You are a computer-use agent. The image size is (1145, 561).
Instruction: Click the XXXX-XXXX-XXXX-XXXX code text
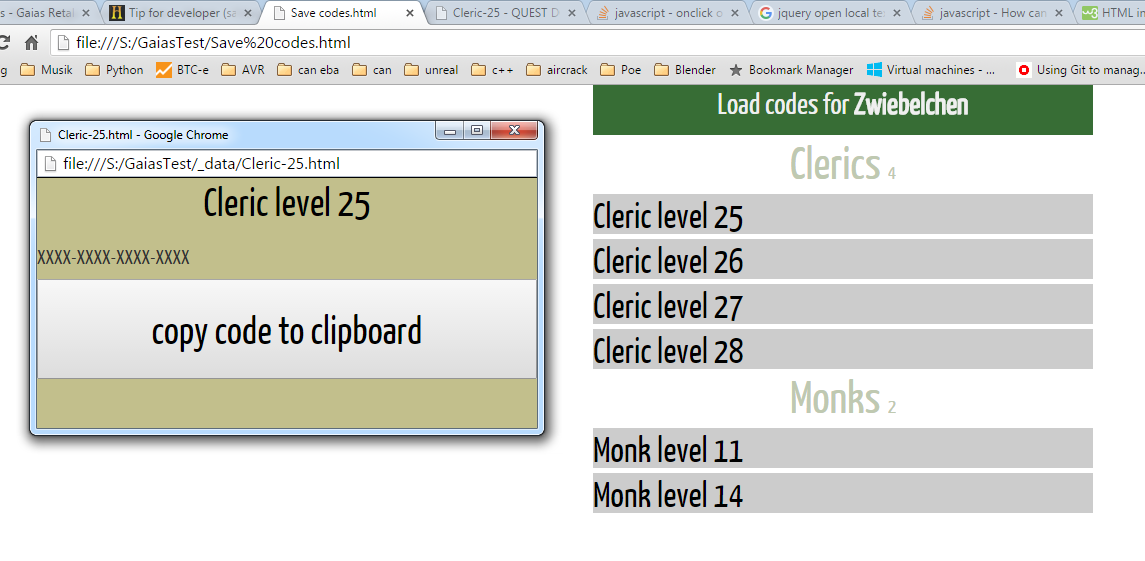pos(113,257)
